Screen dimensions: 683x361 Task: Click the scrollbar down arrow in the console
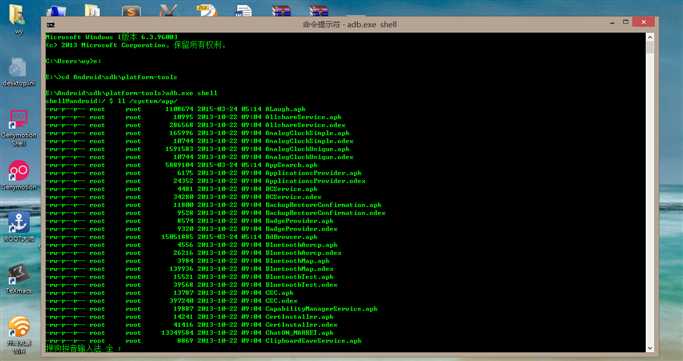(650, 348)
